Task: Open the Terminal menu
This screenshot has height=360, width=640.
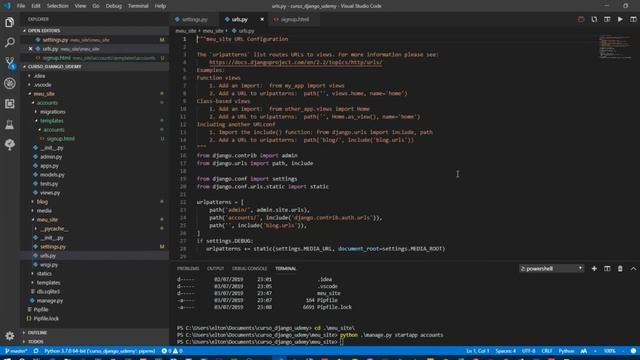Action: coord(138,6)
